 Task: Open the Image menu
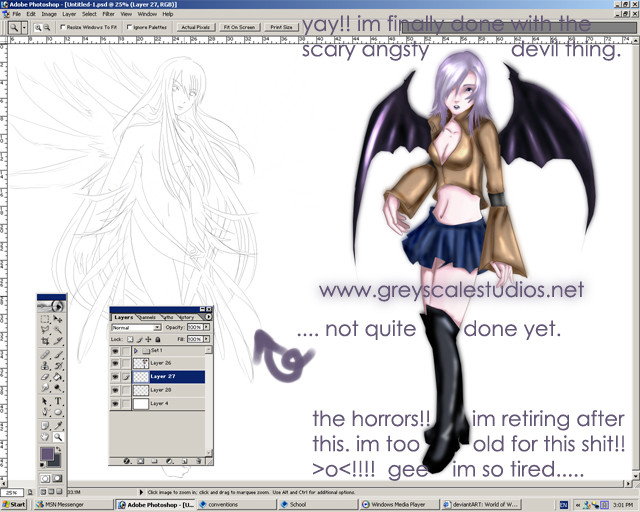point(49,14)
